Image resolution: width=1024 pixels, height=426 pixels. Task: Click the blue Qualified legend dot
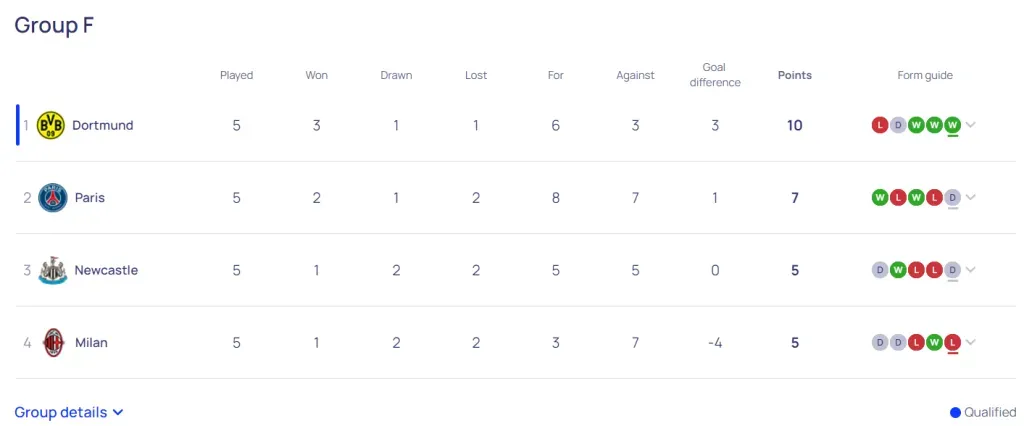(955, 412)
